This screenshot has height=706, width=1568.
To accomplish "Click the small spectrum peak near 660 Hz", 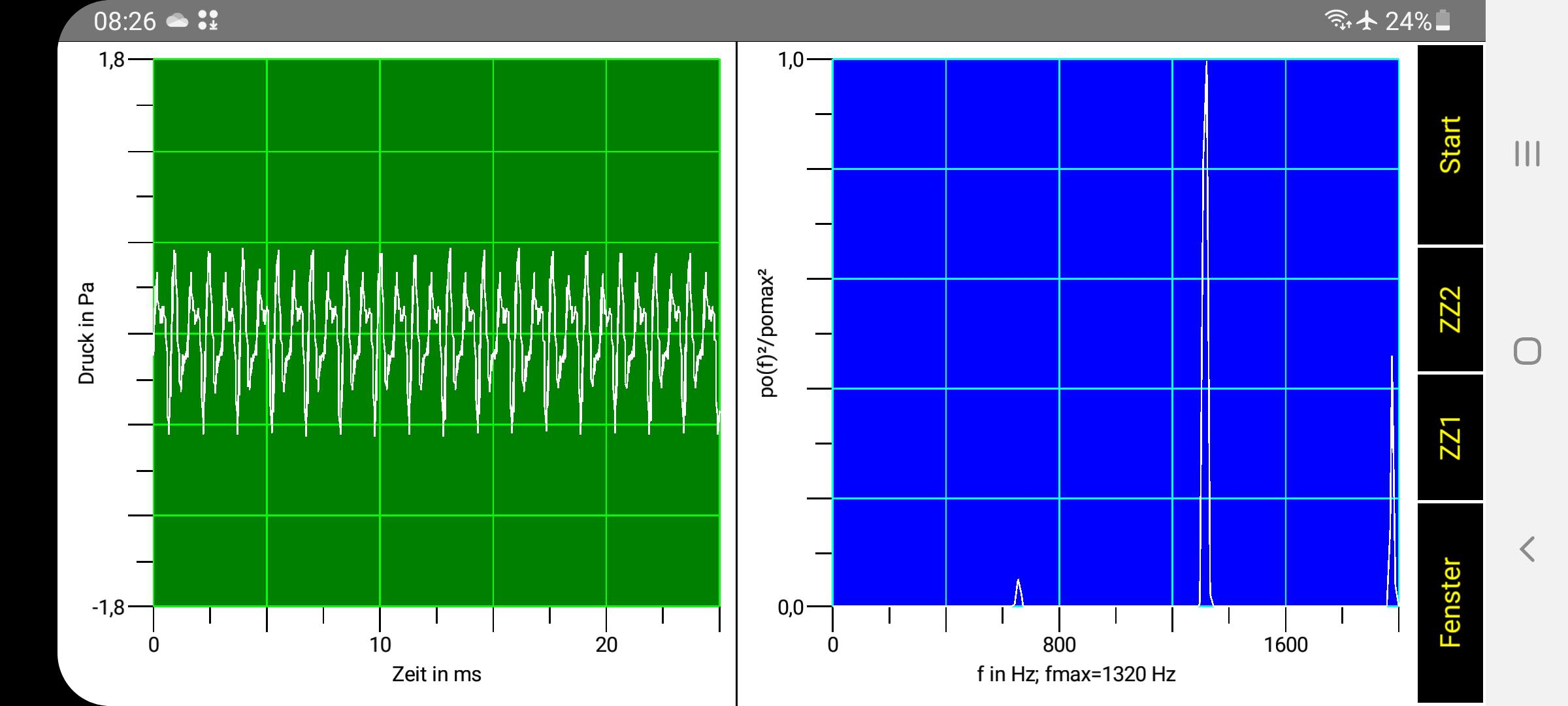I will tap(1018, 593).
